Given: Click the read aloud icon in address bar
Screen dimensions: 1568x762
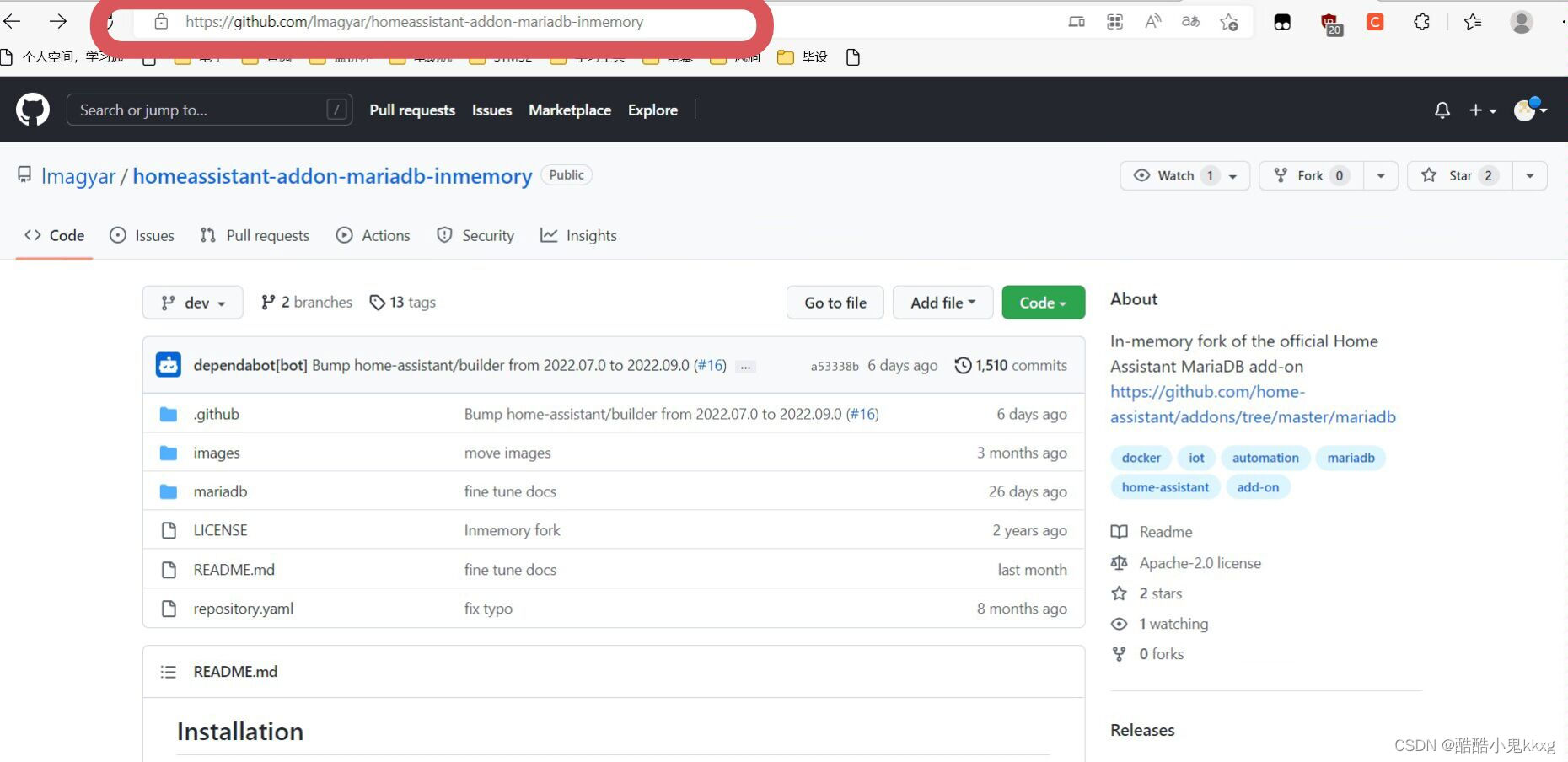Looking at the screenshot, I should coord(1152,22).
